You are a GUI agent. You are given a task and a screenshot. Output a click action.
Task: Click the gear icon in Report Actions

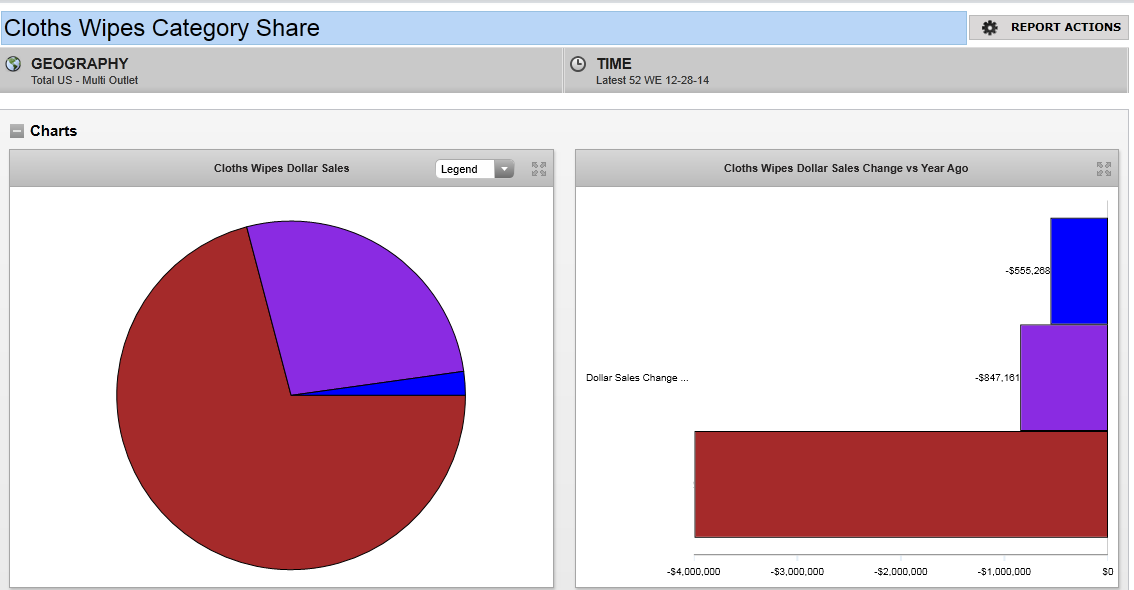[989, 28]
